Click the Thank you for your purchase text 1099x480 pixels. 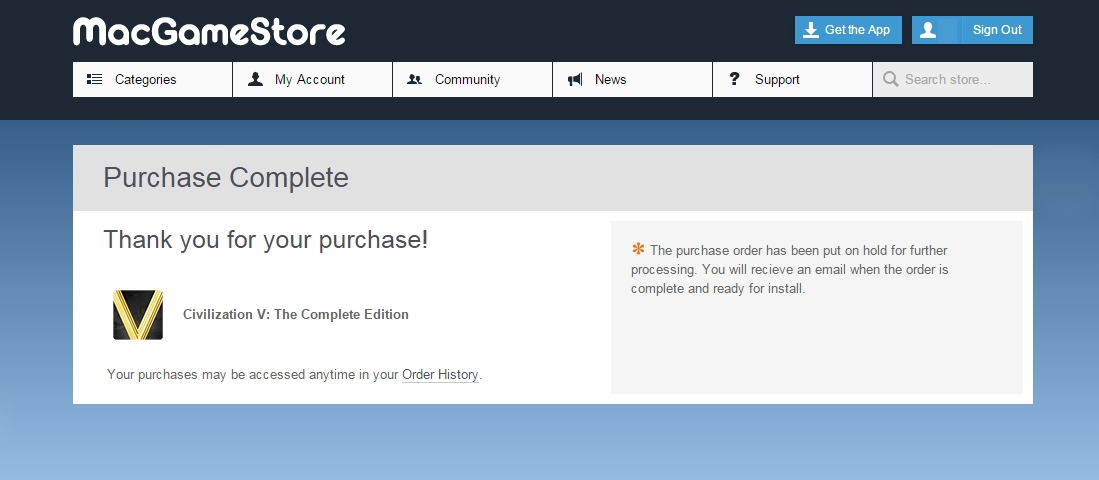(266, 240)
